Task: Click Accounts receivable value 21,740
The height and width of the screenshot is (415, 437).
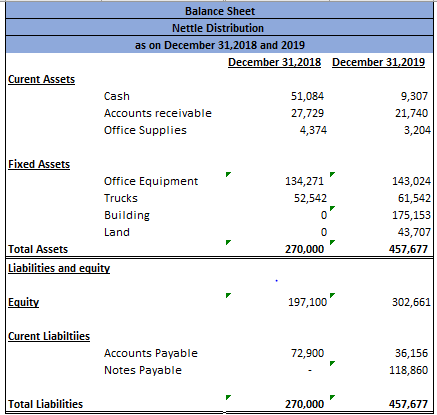Action: (411, 113)
